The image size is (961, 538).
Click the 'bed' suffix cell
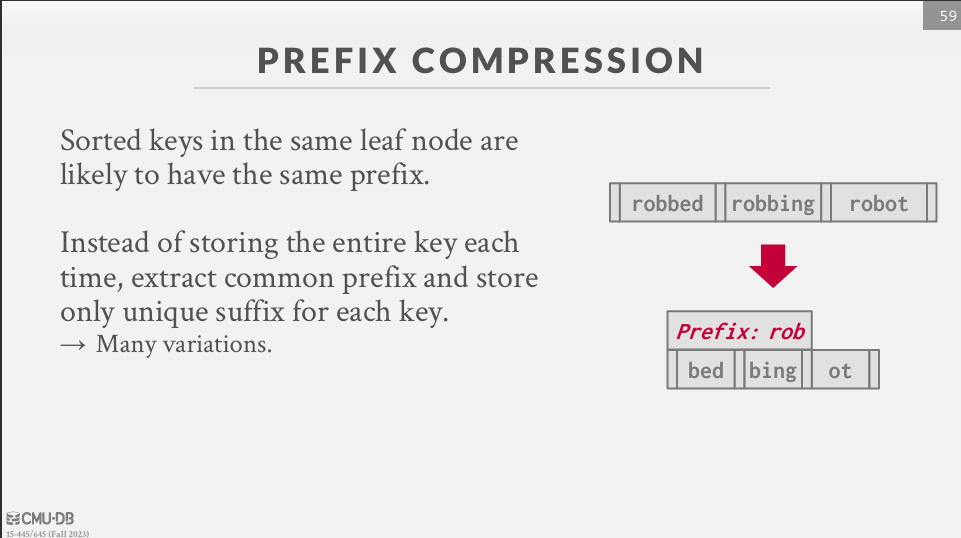(705, 369)
